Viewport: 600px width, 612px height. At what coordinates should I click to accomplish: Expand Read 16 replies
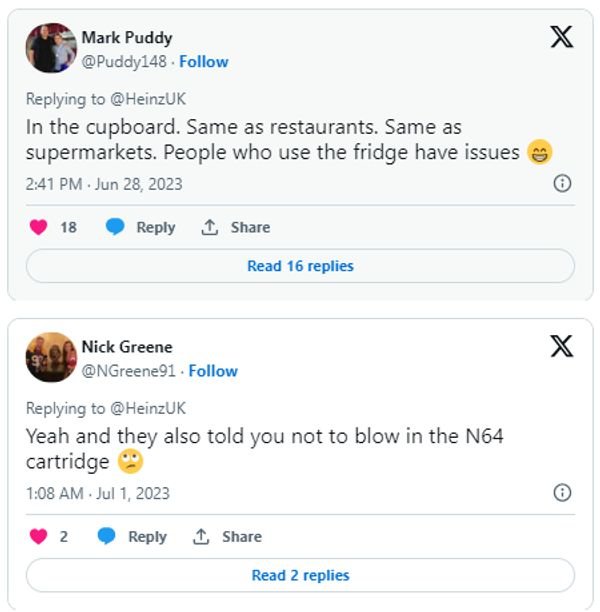click(x=300, y=266)
